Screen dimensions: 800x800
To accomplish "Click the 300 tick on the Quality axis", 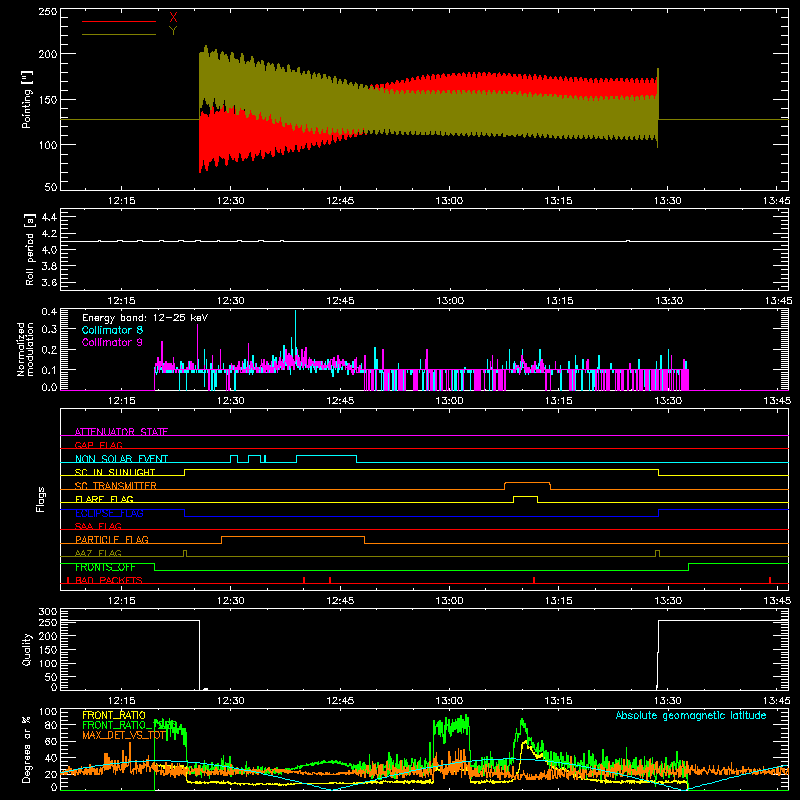I will coord(48,612).
